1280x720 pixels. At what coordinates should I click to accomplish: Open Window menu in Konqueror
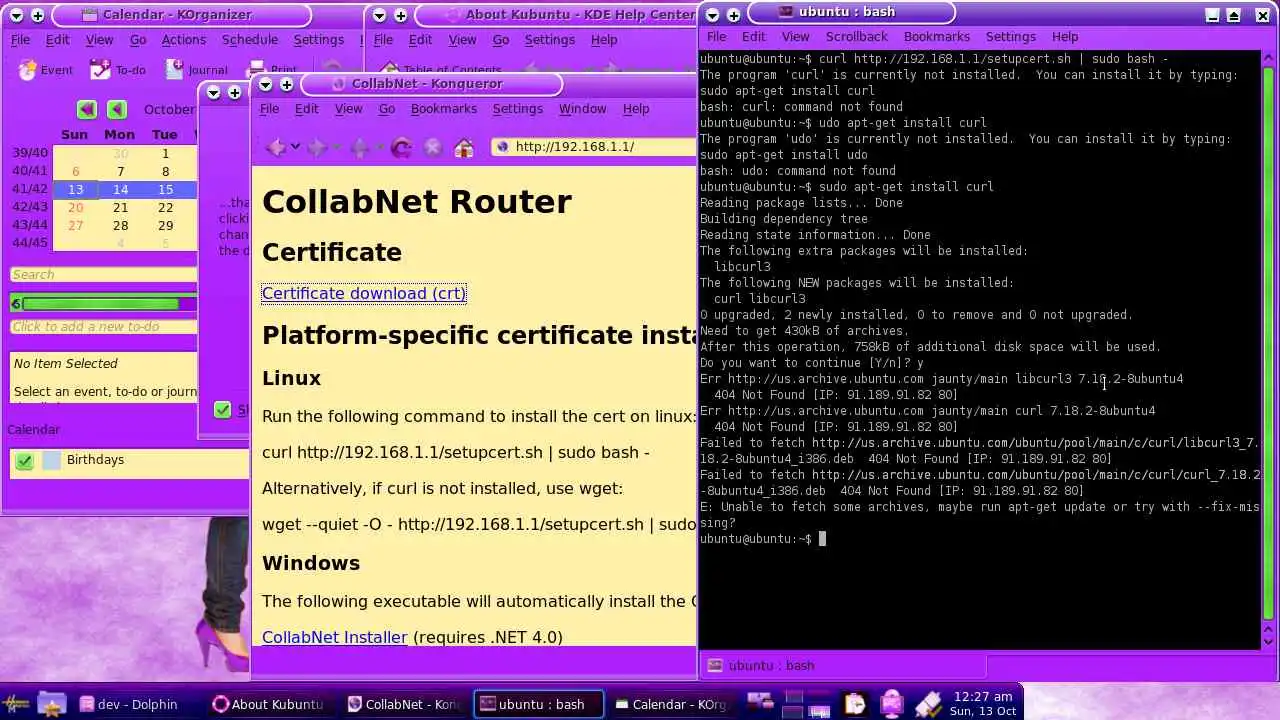point(582,108)
